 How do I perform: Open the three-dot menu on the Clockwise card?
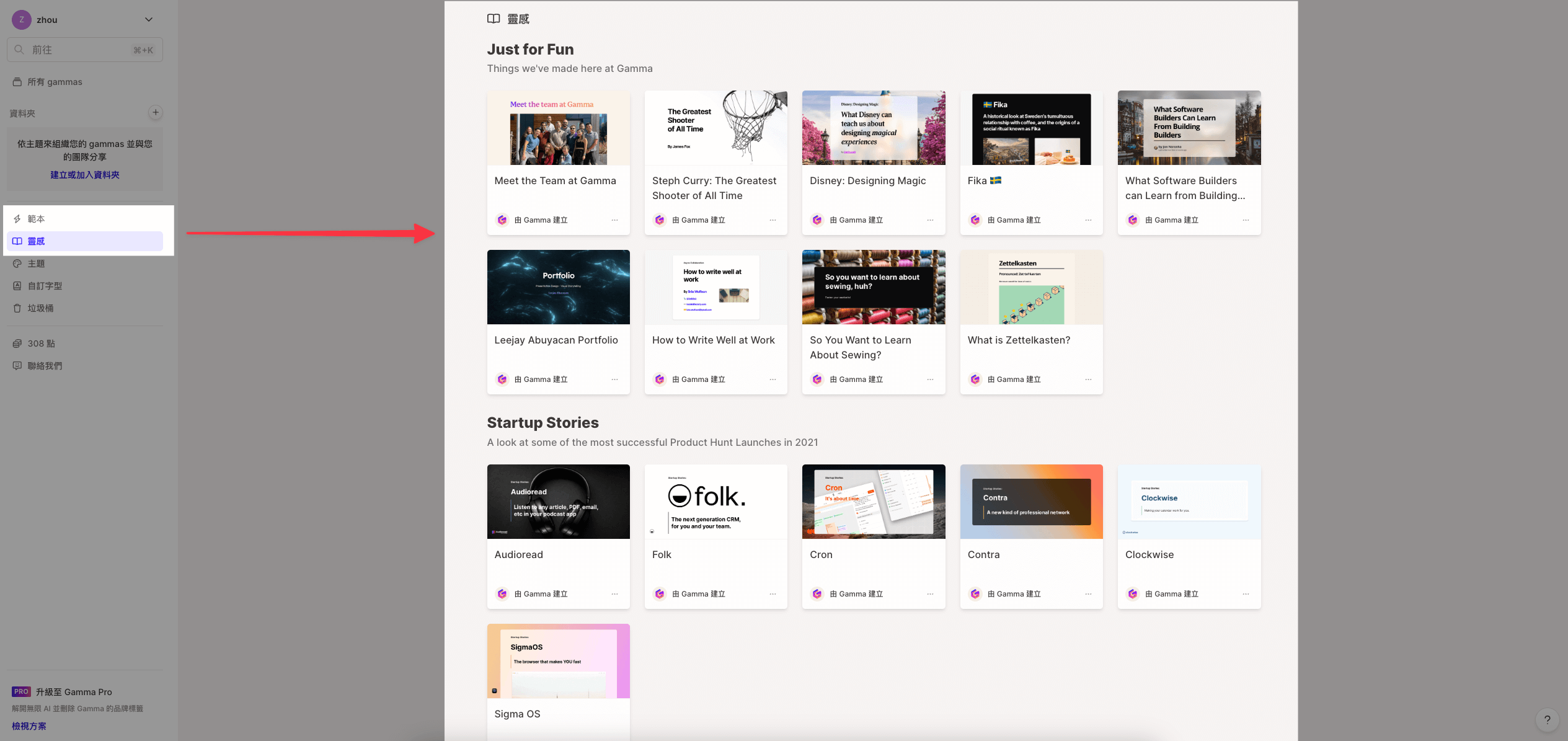(1246, 594)
